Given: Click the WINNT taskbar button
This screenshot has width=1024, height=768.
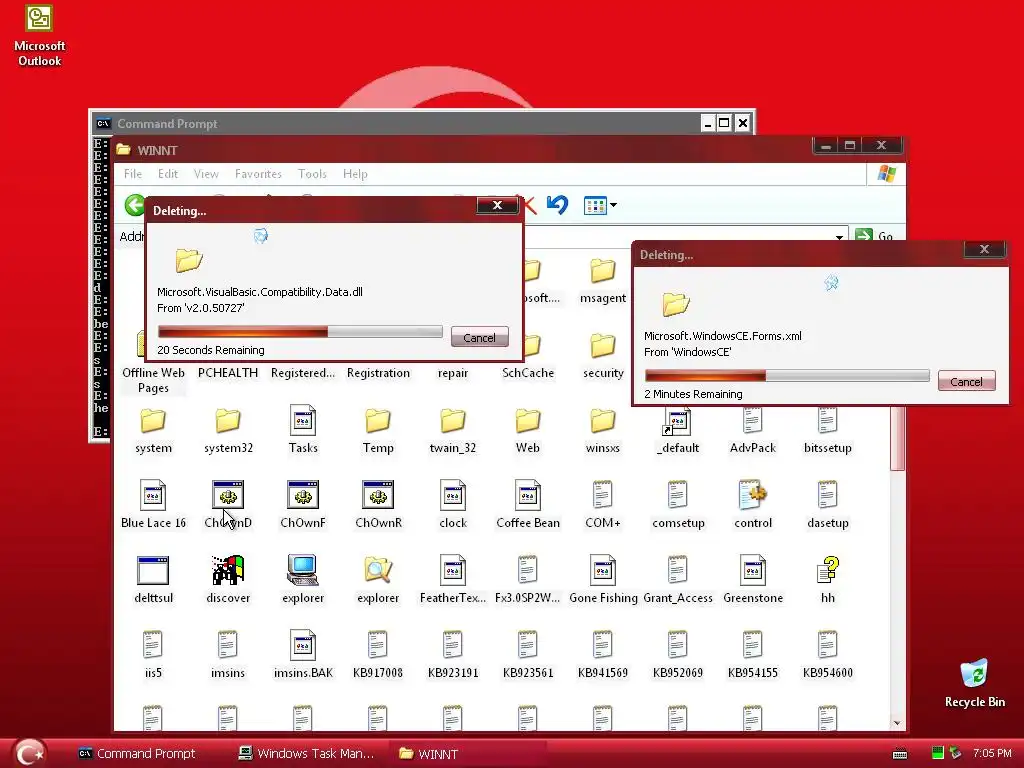Looking at the screenshot, I should pyautogui.click(x=467, y=753).
